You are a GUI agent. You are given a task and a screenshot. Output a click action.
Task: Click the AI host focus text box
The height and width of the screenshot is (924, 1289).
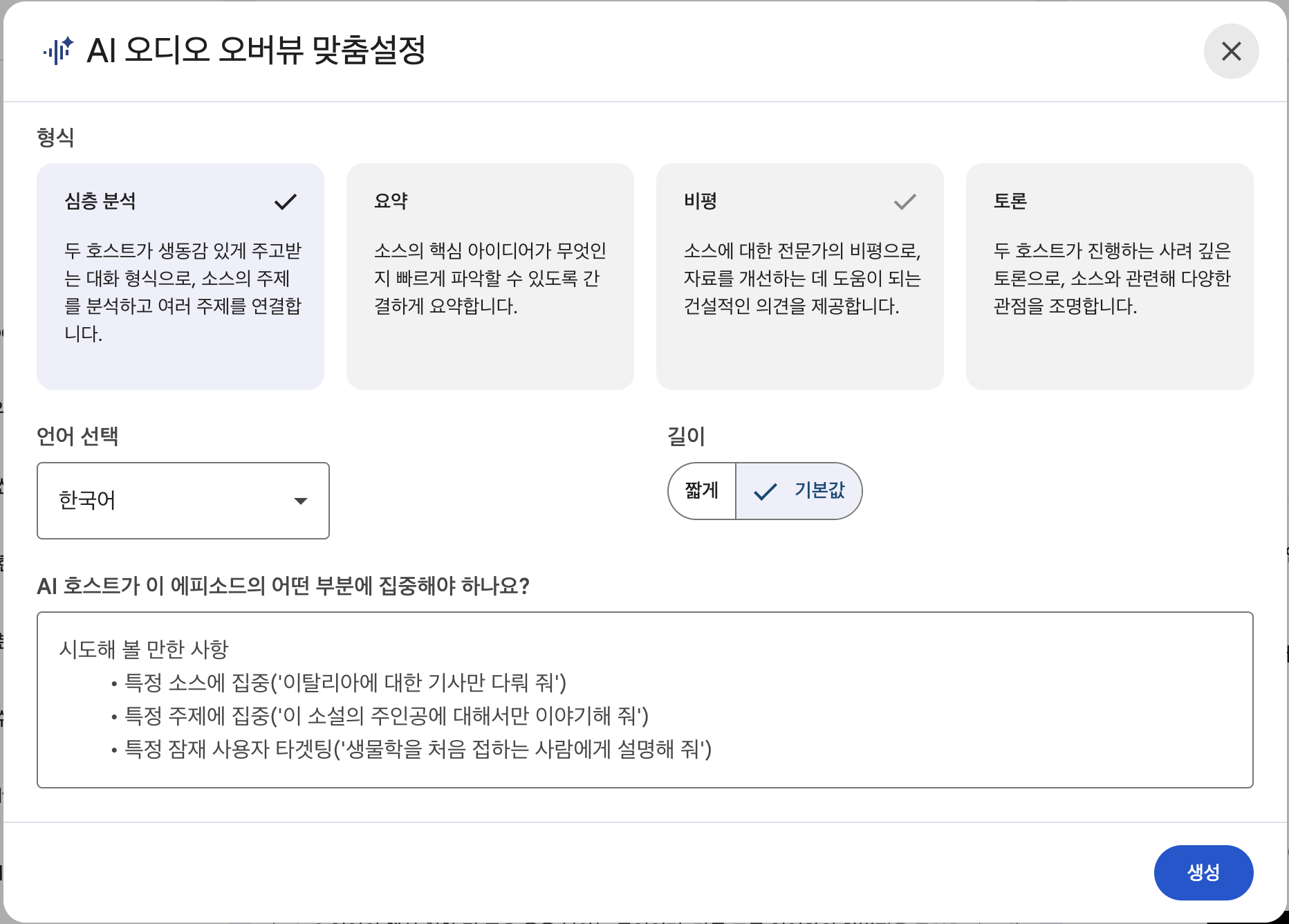[644, 699]
